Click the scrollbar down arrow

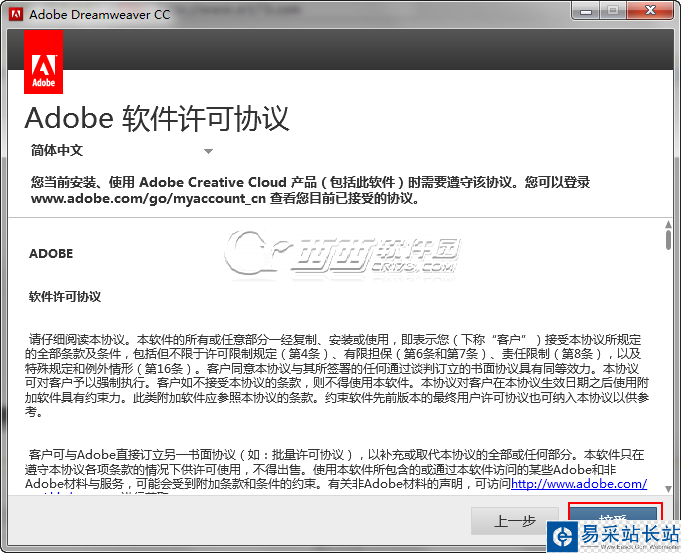pyautogui.click(x=668, y=489)
